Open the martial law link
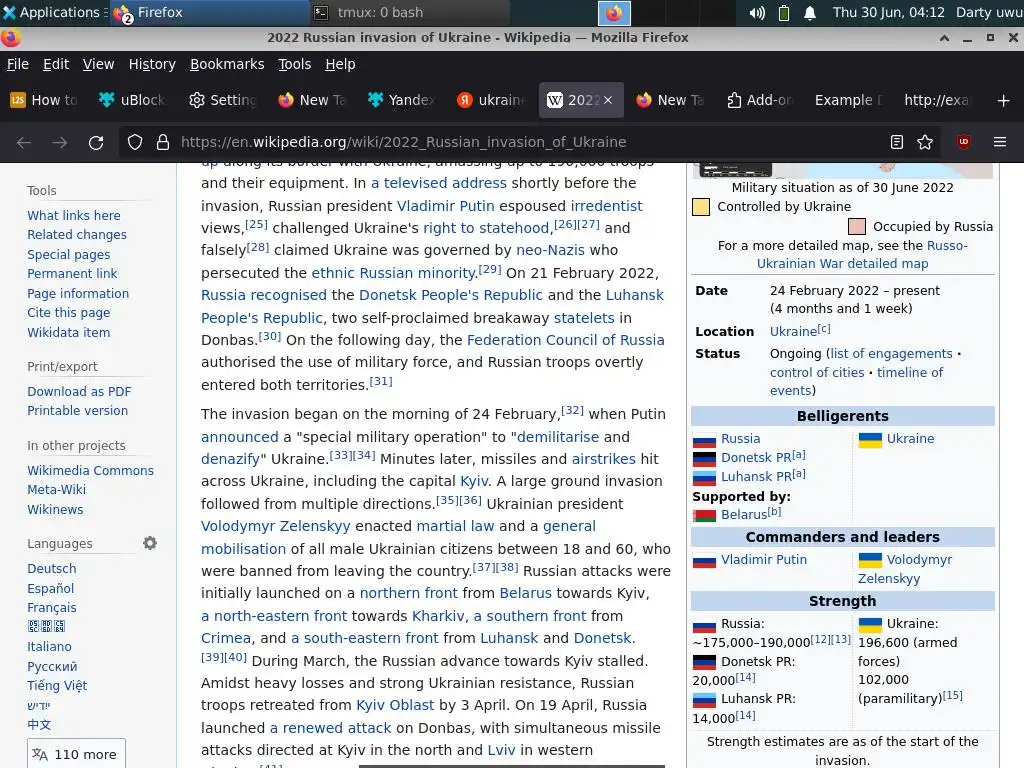This screenshot has height=768, width=1024. coord(455,526)
